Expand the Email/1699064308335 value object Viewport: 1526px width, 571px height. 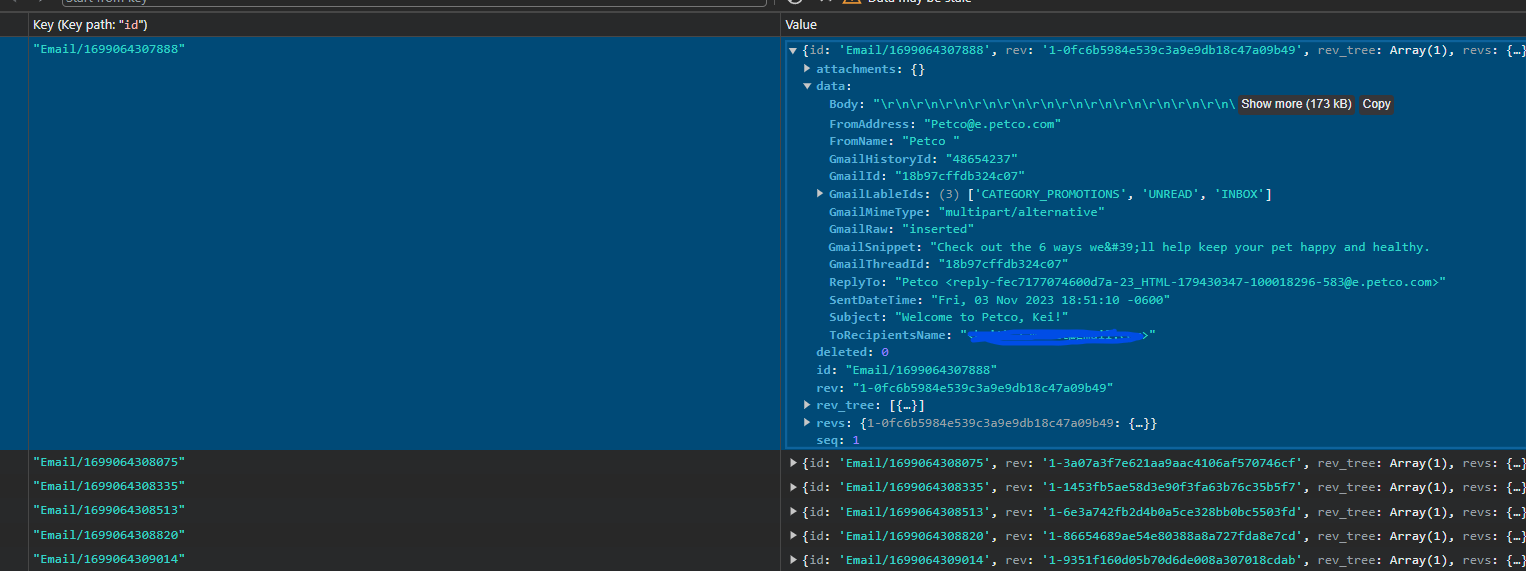coord(794,487)
